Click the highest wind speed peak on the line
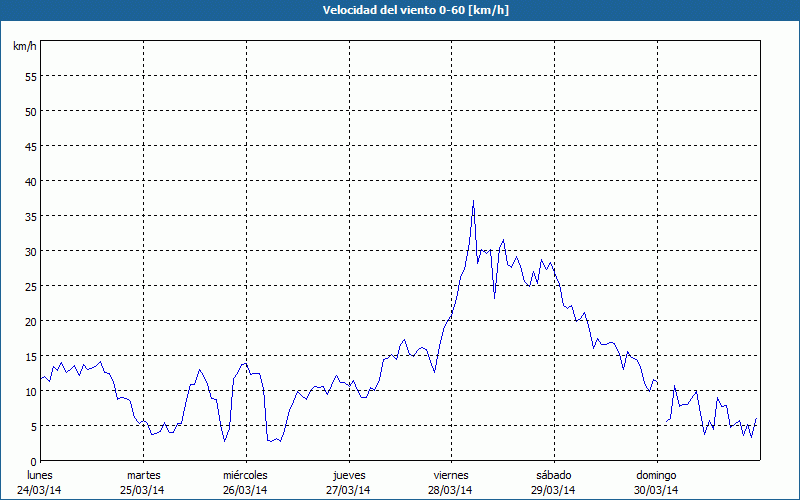Screen dimensions: 800x500 point(473,202)
